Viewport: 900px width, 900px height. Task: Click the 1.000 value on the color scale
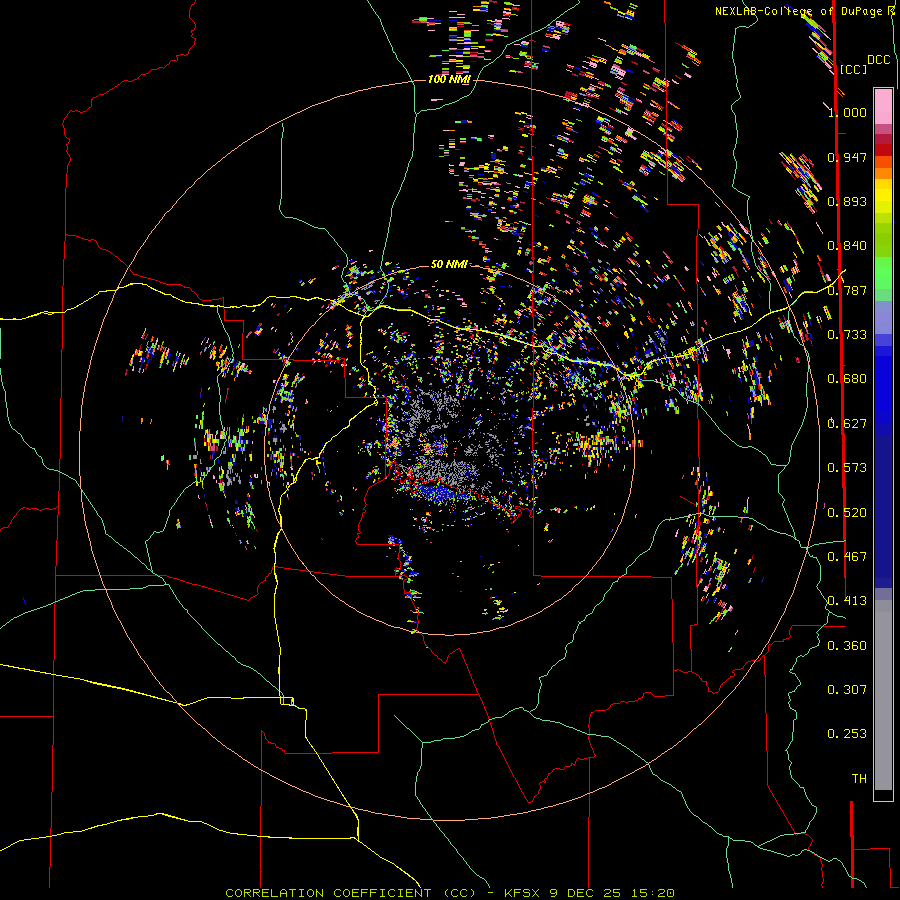[x=847, y=112]
